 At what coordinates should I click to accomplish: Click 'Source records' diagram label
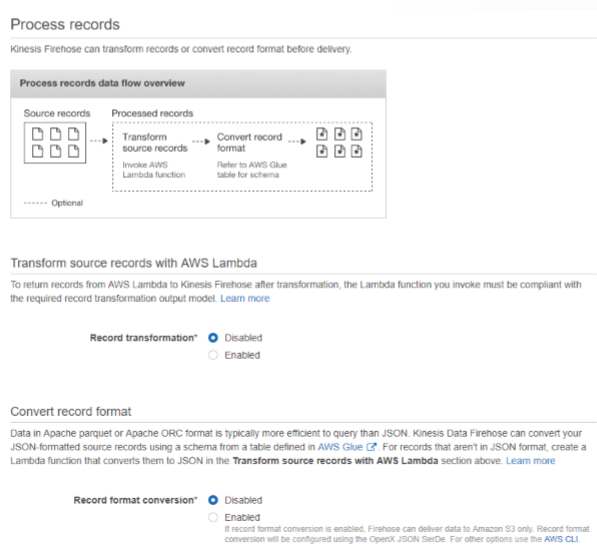pyautogui.click(x=57, y=113)
